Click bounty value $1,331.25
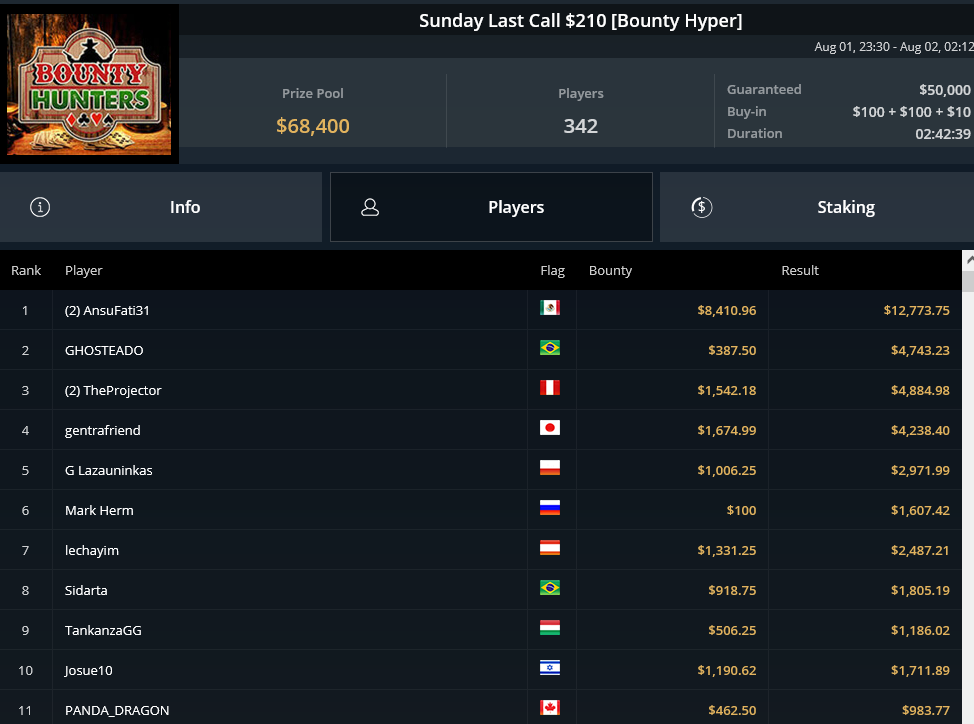 tap(727, 550)
